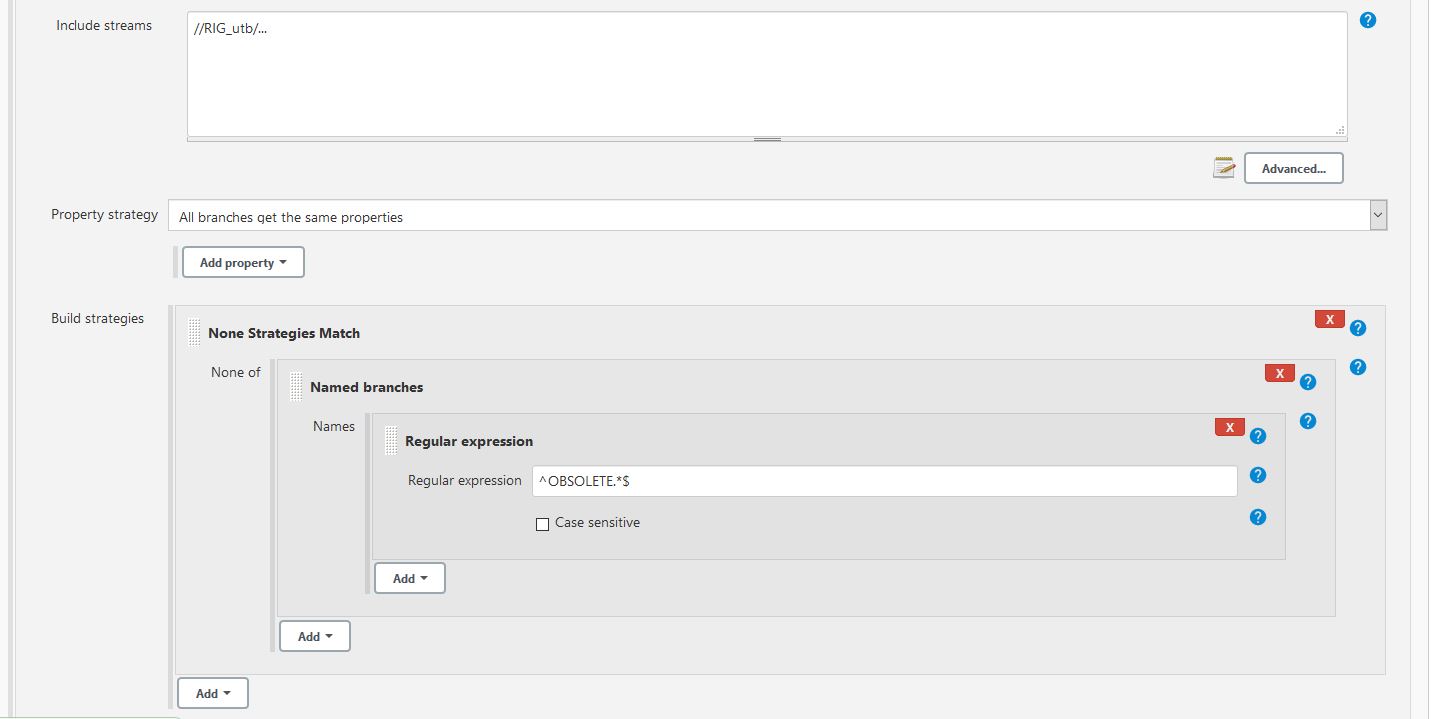Focus the Include streams text area
This screenshot has height=719, width=1441.
[767, 74]
